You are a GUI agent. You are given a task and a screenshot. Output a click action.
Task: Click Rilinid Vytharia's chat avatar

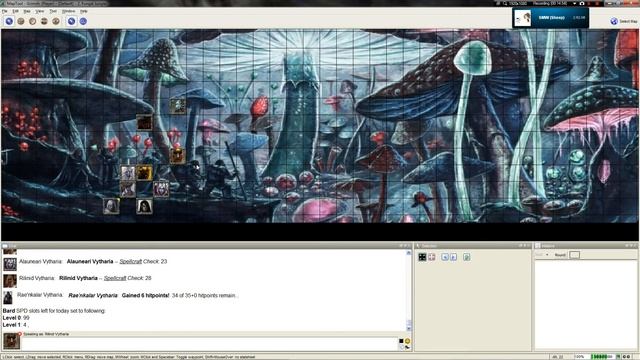[x=10, y=281]
